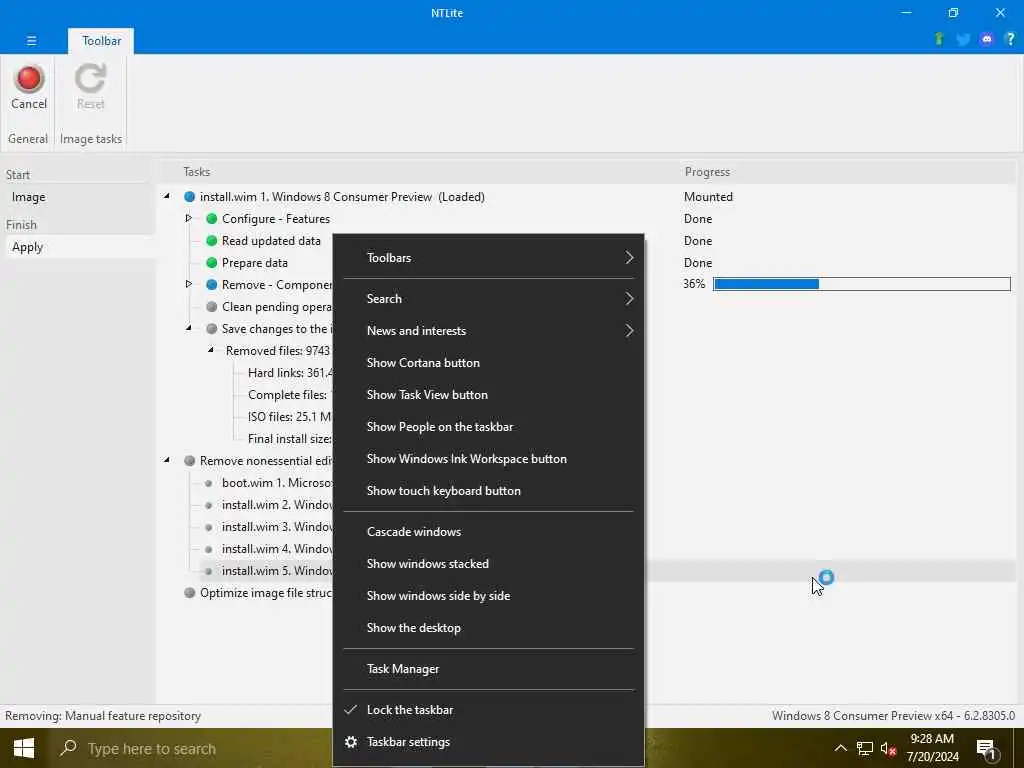Choose Show the desktop
Image resolution: width=1024 pixels, height=768 pixels.
pos(488,628)
